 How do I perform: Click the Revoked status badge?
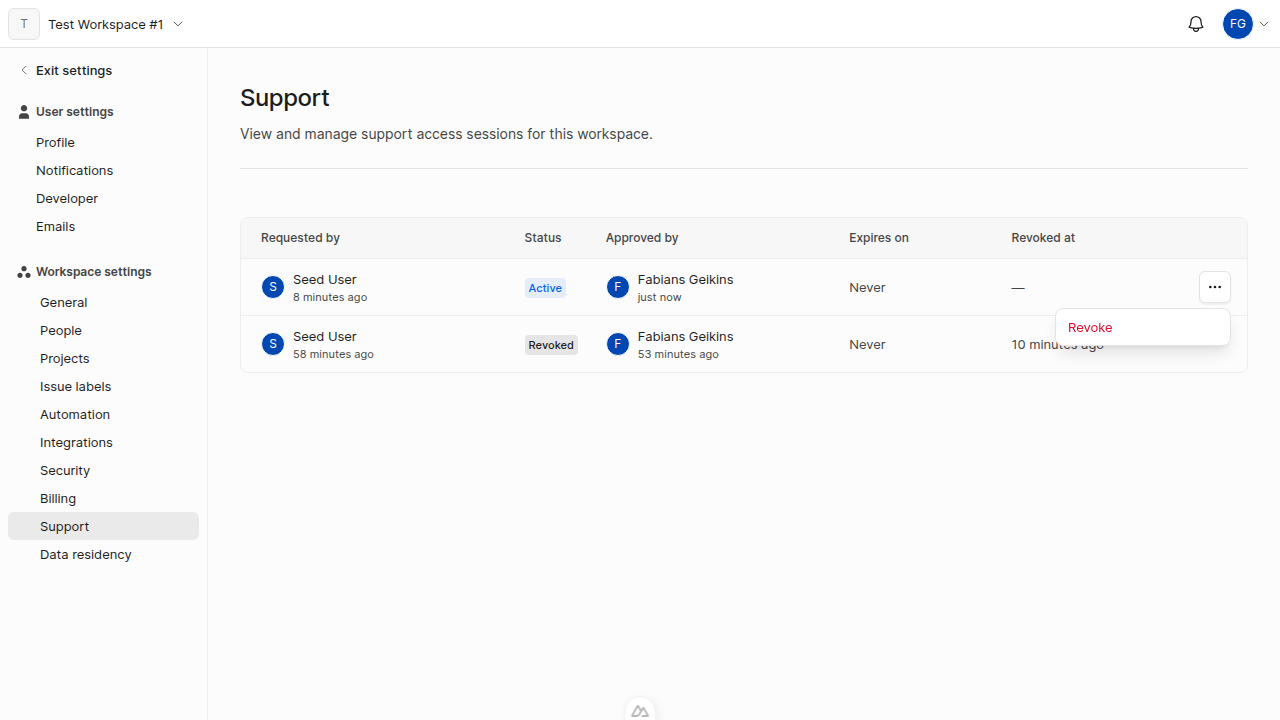pyautogui.click(x=550, y=344)
